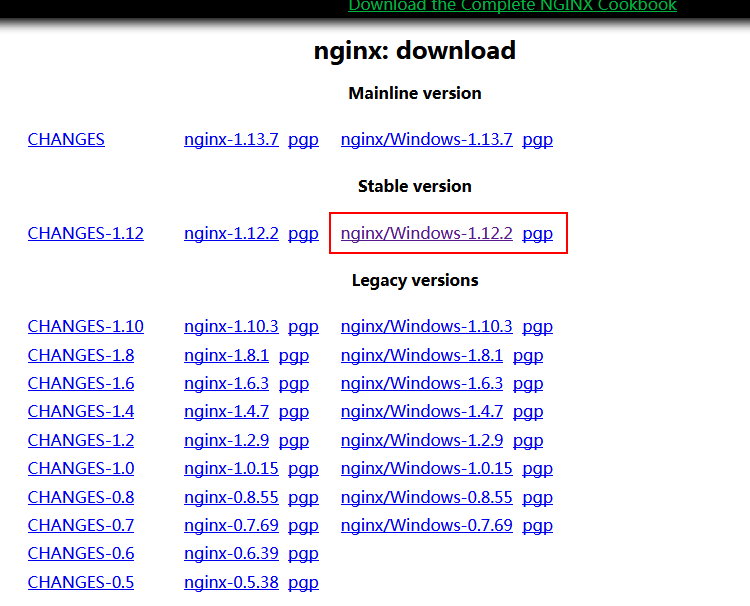Open CHANGES-1.6 link
Image resolution: width=750 pixels, height=606 pixels.
pos(81,384)
